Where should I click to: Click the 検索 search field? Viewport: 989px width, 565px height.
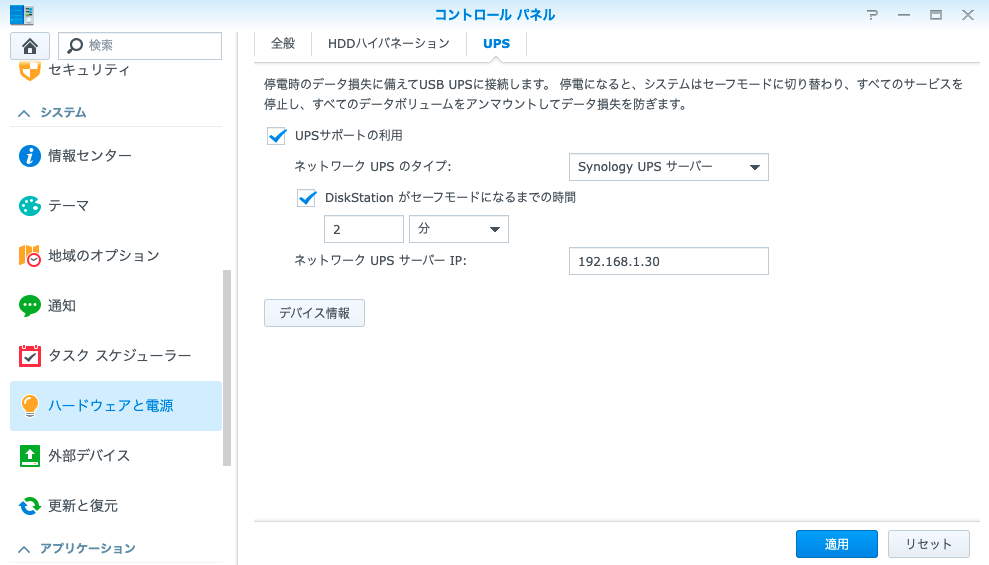coord(140,46)
